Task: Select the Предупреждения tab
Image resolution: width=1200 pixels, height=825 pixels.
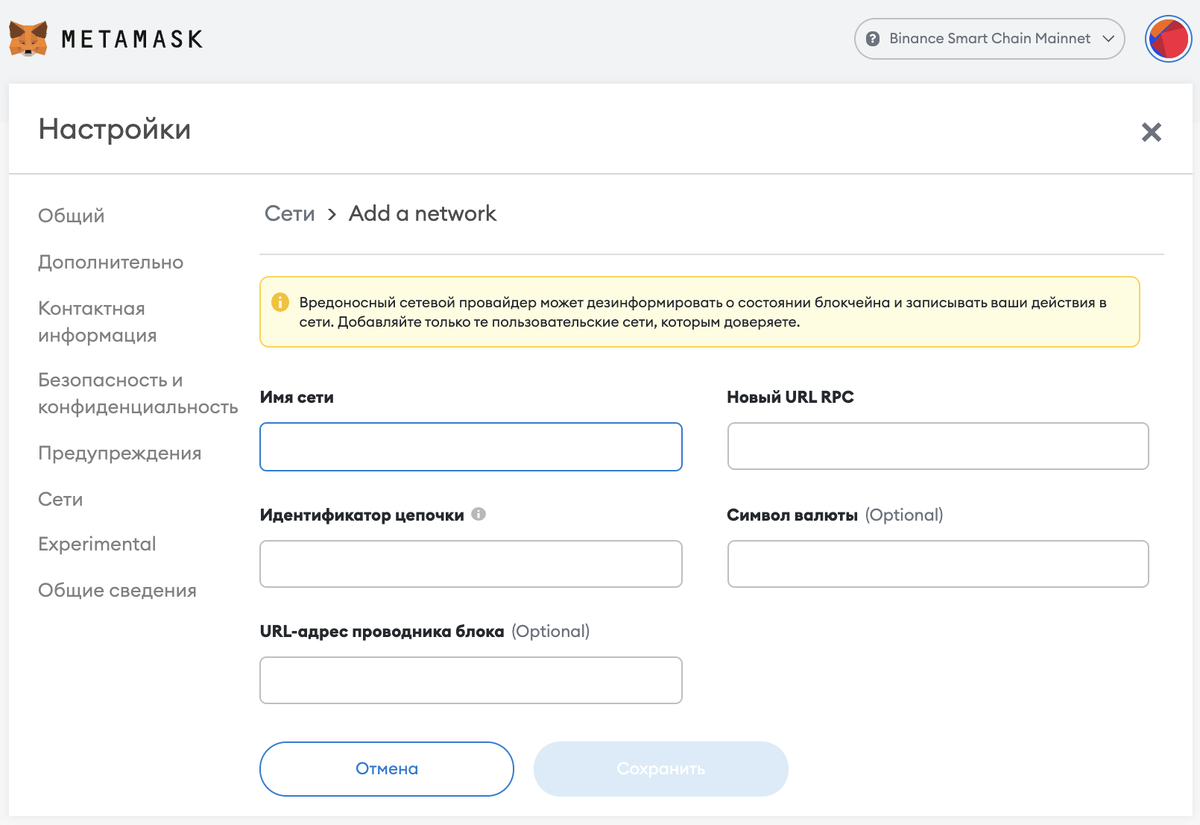Action: 120,453
